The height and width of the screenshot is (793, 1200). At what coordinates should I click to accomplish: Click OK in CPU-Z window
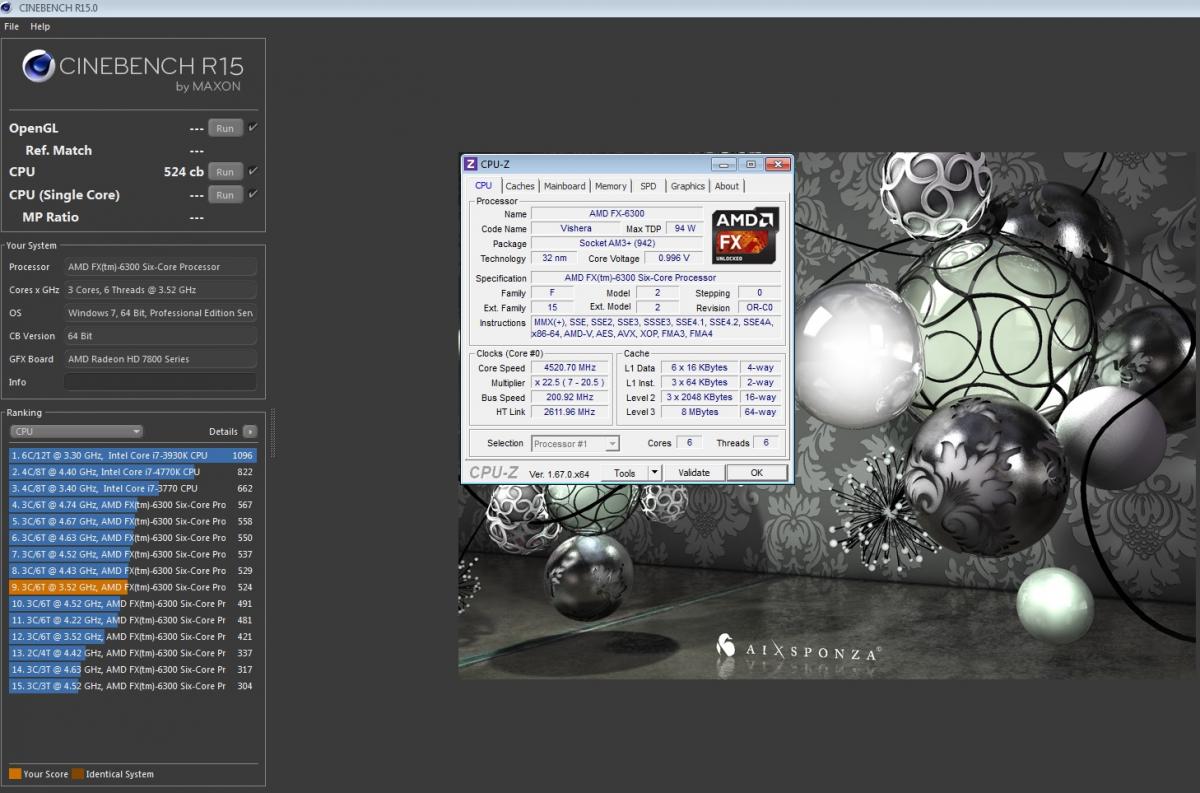(x=756, y=473)
